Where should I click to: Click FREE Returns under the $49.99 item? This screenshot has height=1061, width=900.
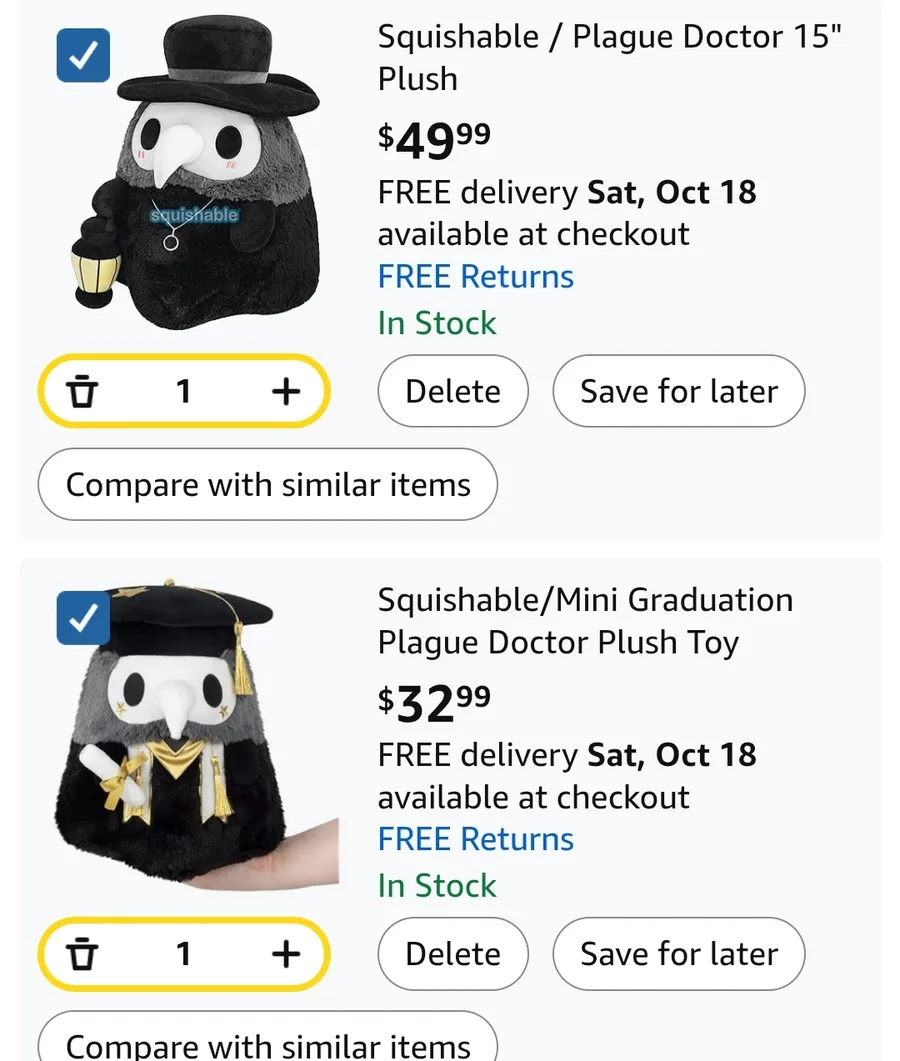(x=475, y=277)
